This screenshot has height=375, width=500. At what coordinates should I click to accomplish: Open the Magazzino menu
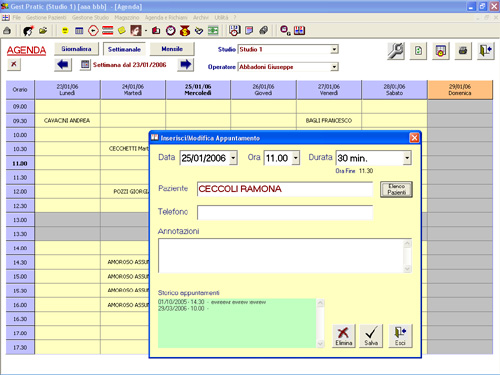[x=127, y=17]
